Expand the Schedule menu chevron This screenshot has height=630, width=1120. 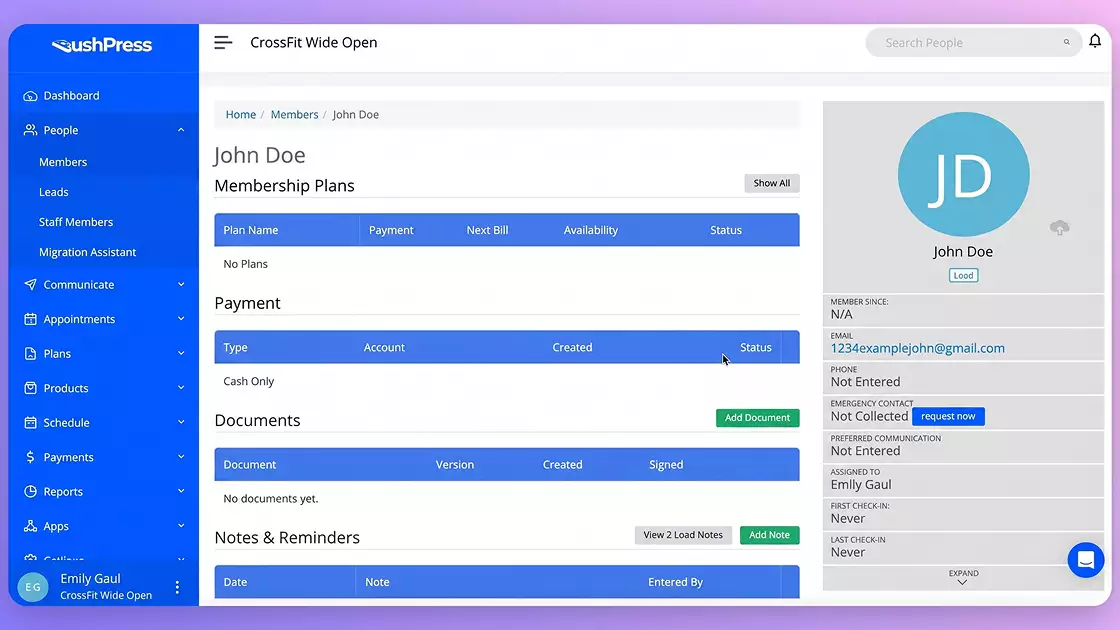[x=181, y=422]
